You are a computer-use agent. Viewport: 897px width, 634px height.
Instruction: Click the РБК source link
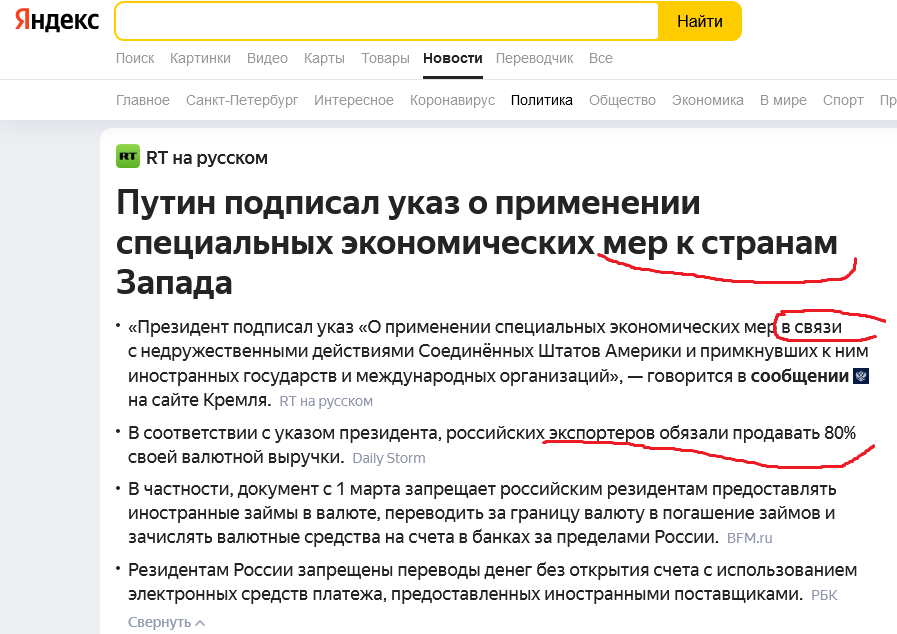pos(824,595)
